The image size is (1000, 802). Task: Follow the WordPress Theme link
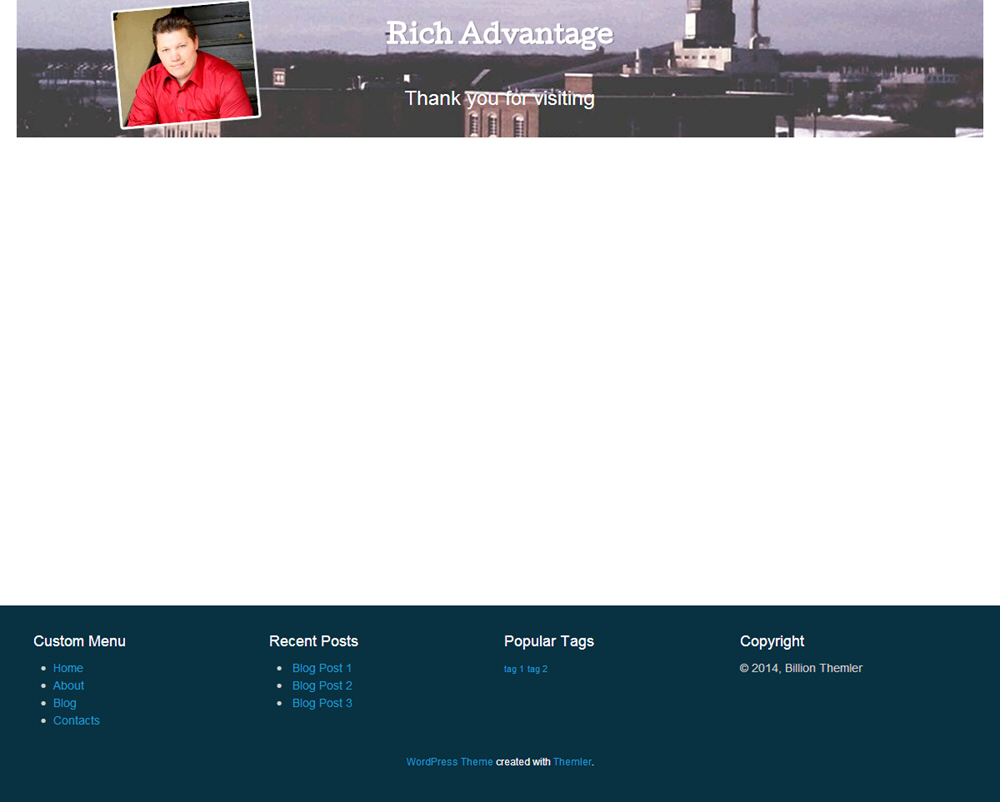[x=449, y=762]
